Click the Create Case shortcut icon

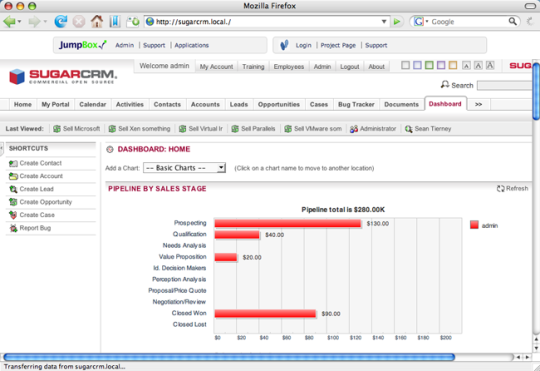click(x=13, y=215)
